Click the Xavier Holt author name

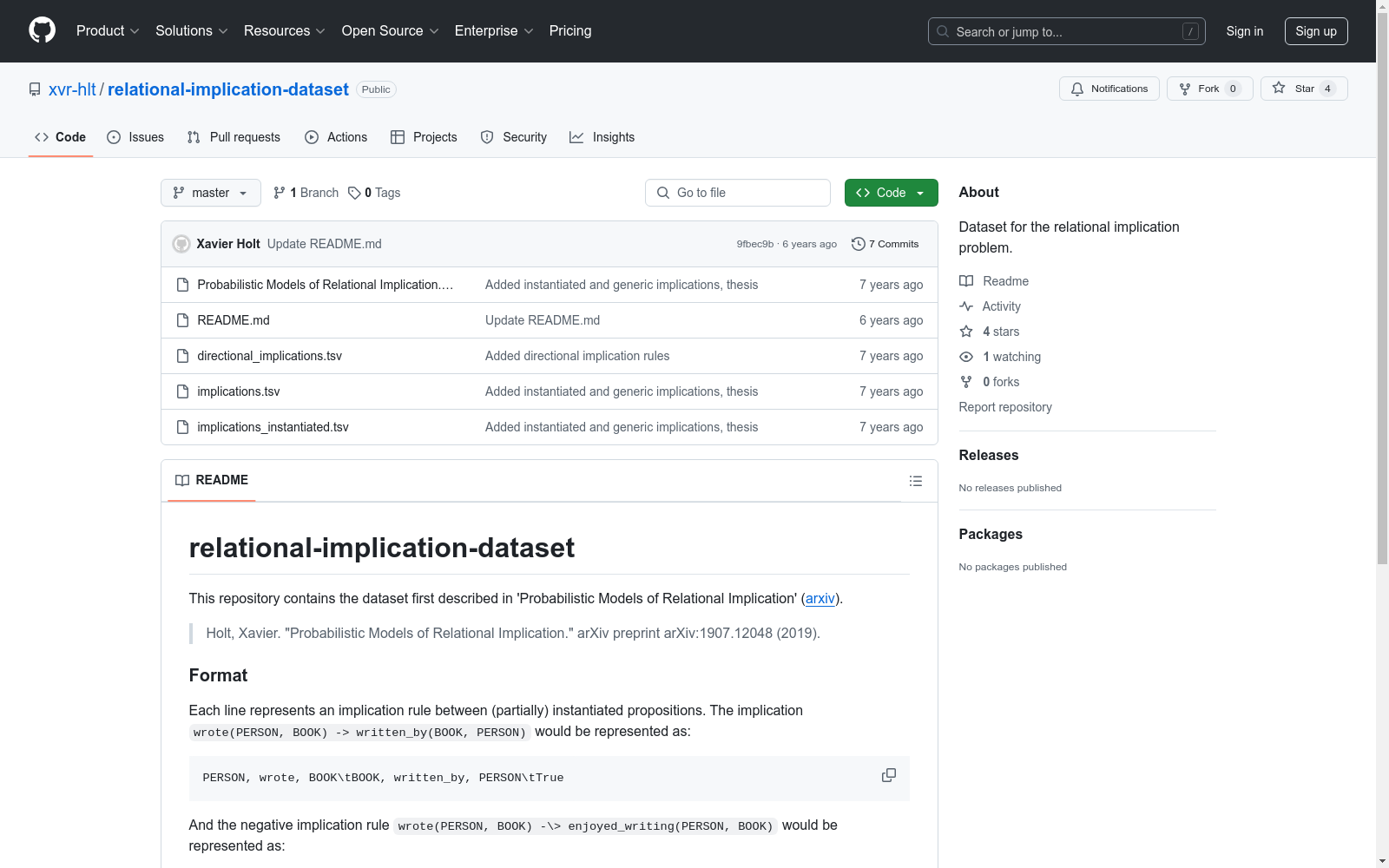[228, 244]
